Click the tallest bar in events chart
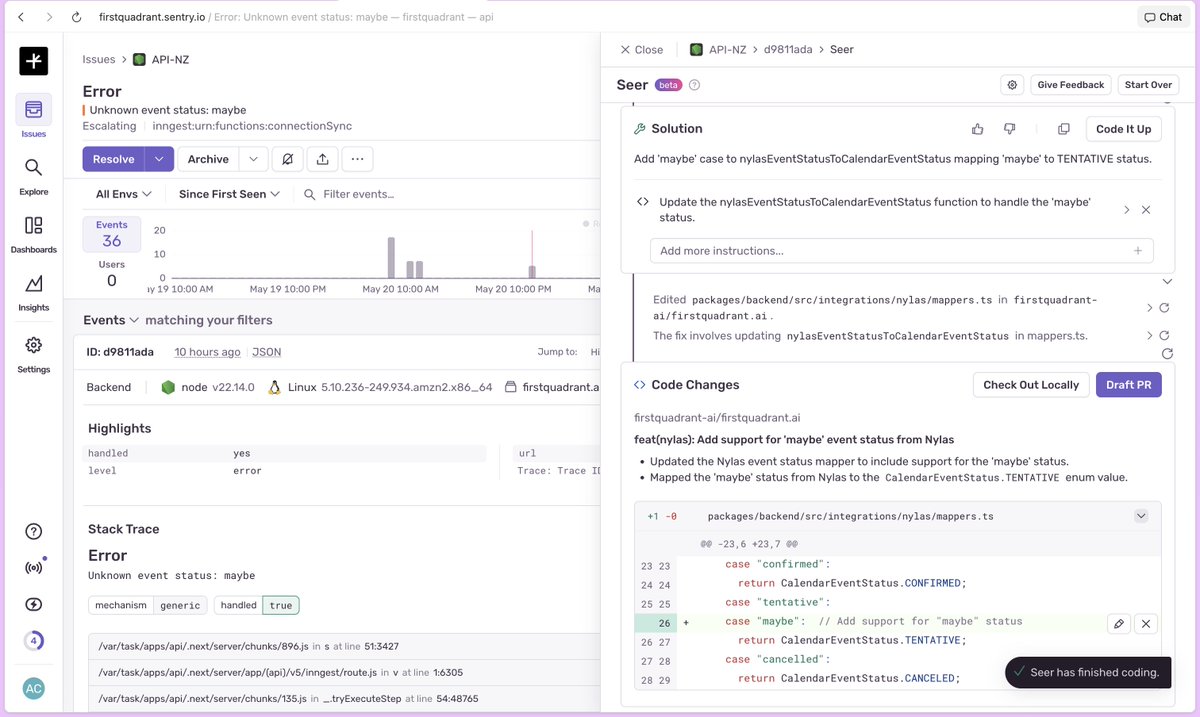 tap(391, 258)
